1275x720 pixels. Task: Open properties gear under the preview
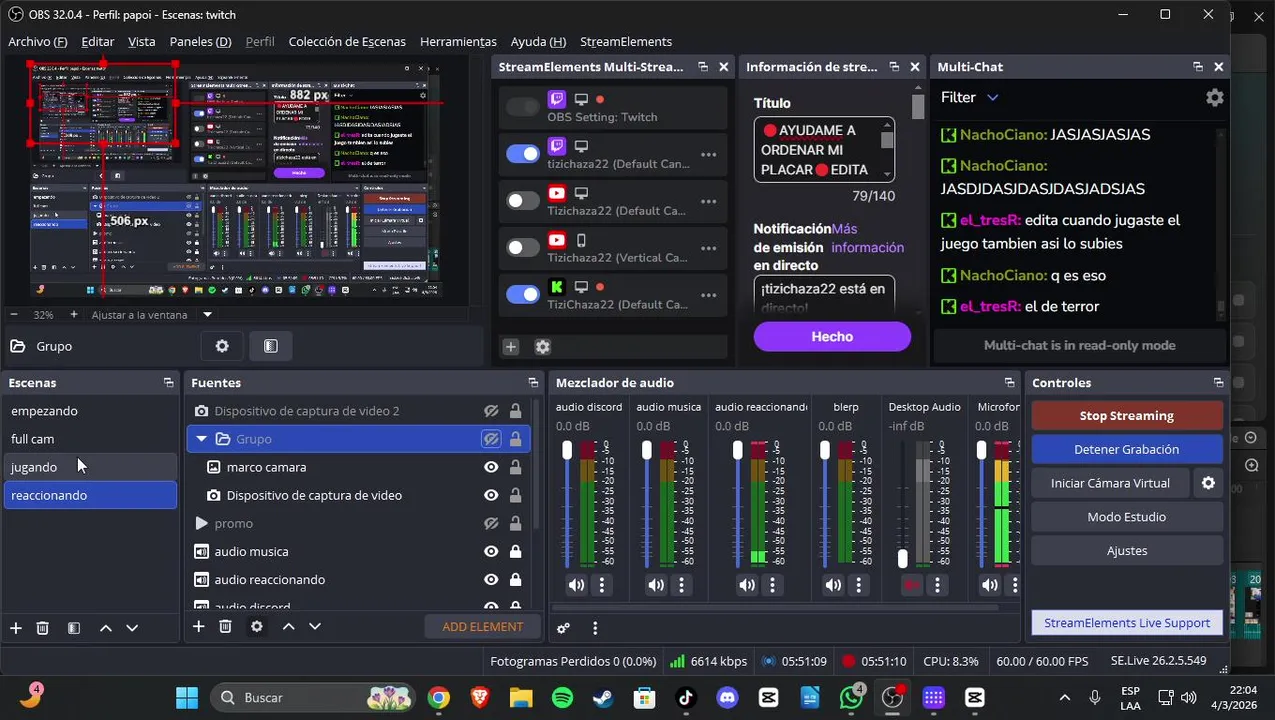[x=222, y=346]
